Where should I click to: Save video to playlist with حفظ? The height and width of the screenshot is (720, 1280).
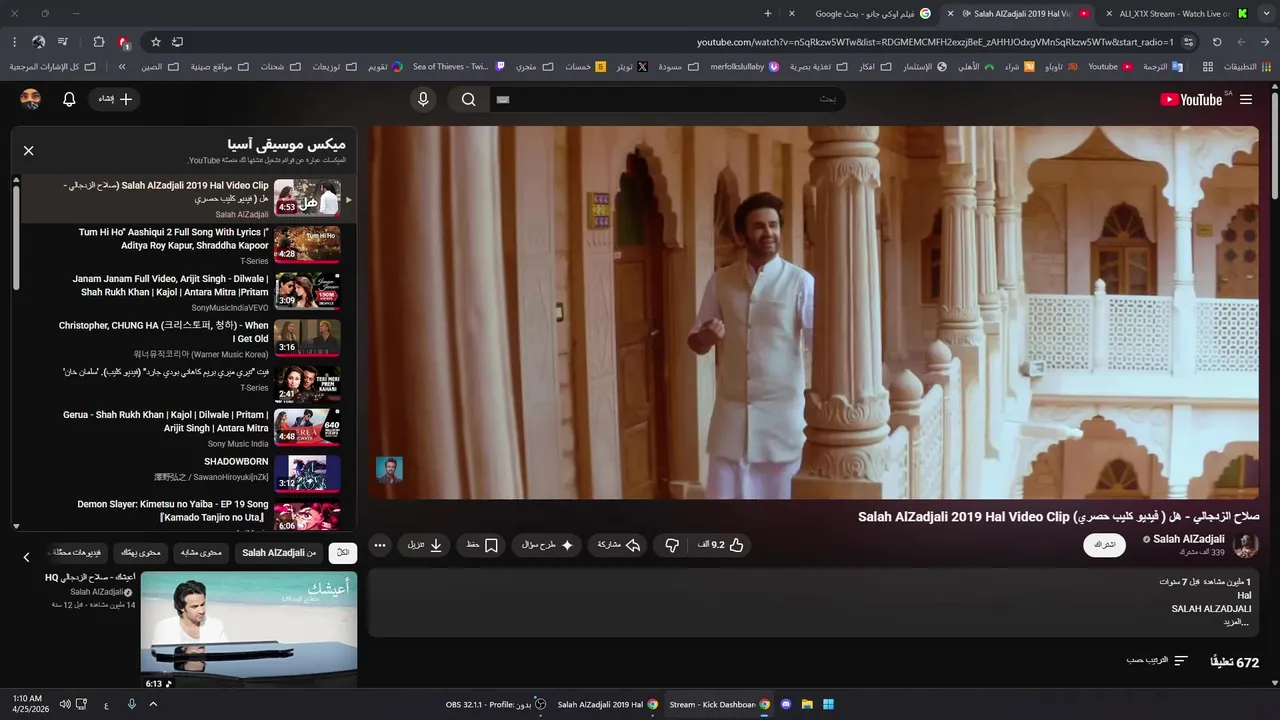482,545
